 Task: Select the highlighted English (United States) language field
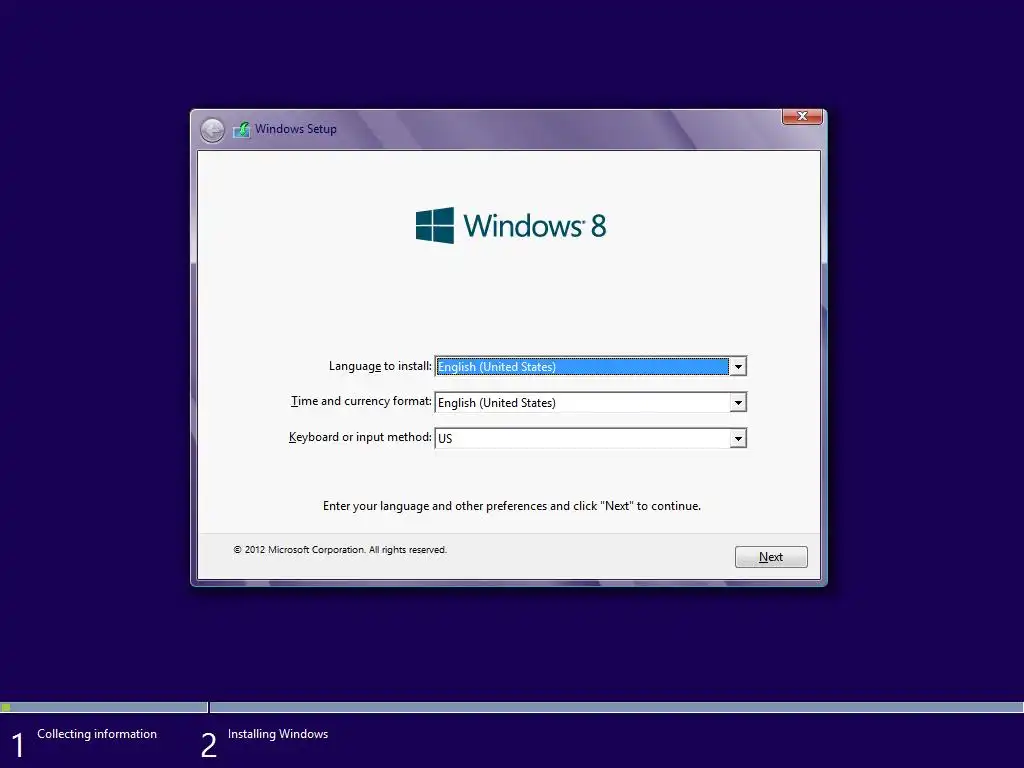click(583, 366)
